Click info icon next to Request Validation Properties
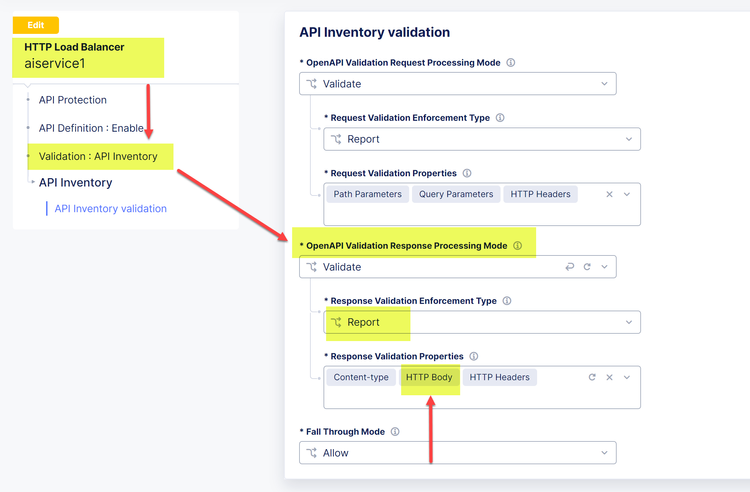750x492 pixels. click(467, 174)
